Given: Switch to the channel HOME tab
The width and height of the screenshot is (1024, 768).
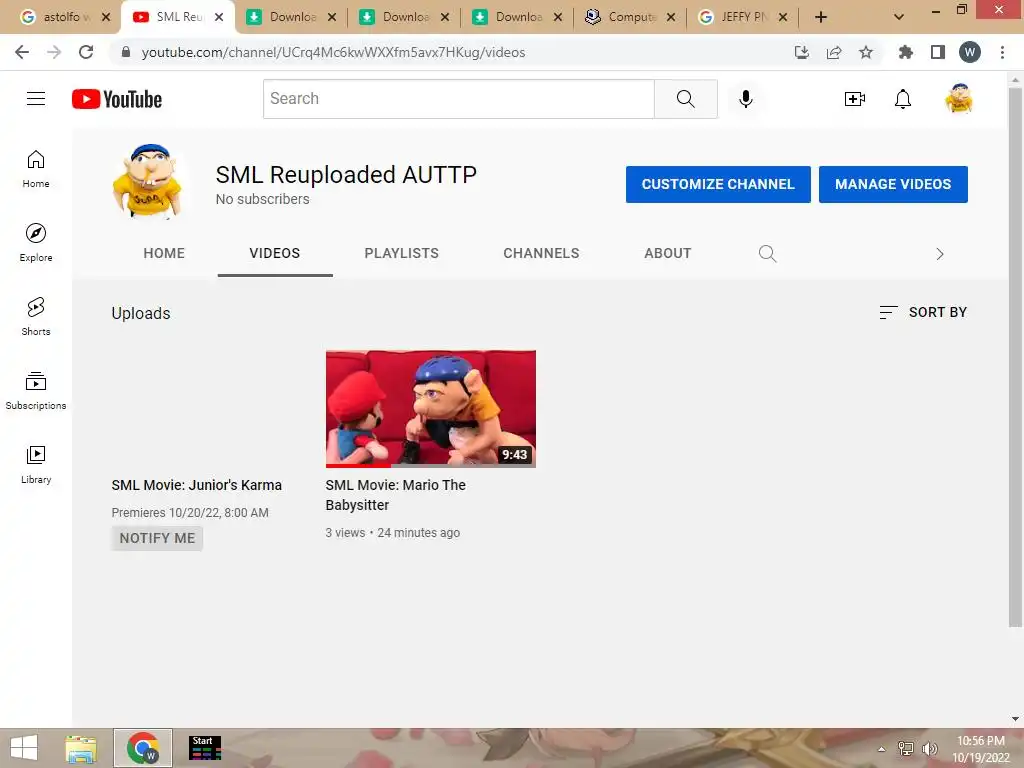Looking at the screenshot, I should pyautogui.click(x=164, y=253).
